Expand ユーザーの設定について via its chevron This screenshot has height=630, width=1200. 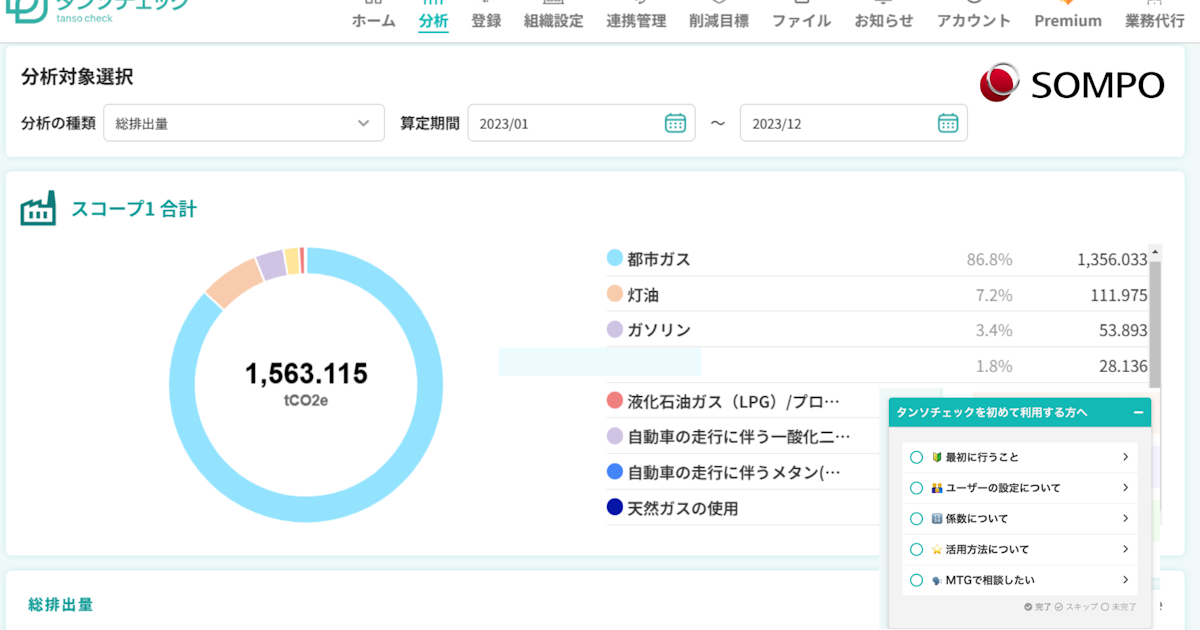pos(1126,488)
